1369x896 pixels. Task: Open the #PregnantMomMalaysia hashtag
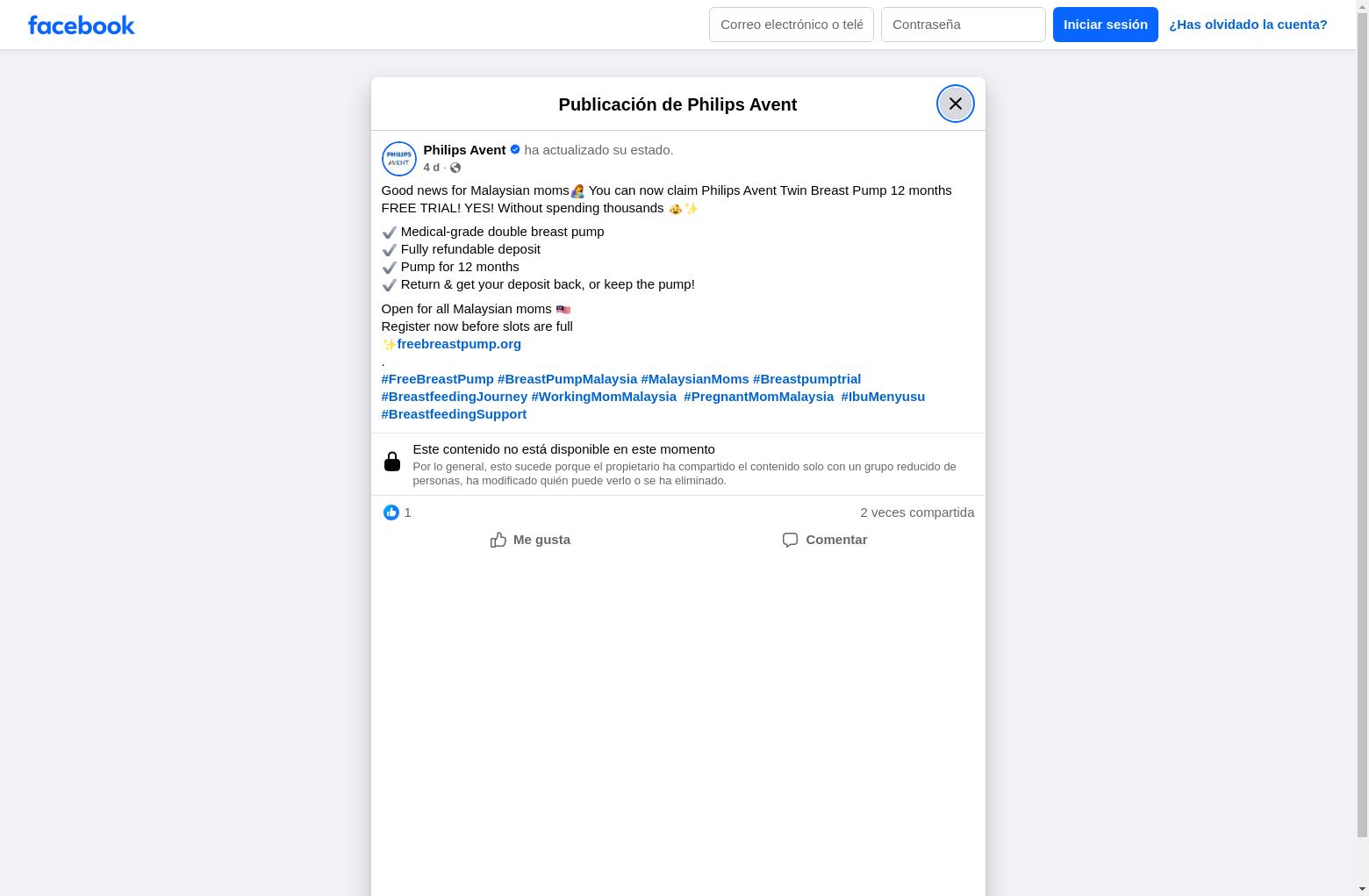pyautogui.click(x=759, y=397)
